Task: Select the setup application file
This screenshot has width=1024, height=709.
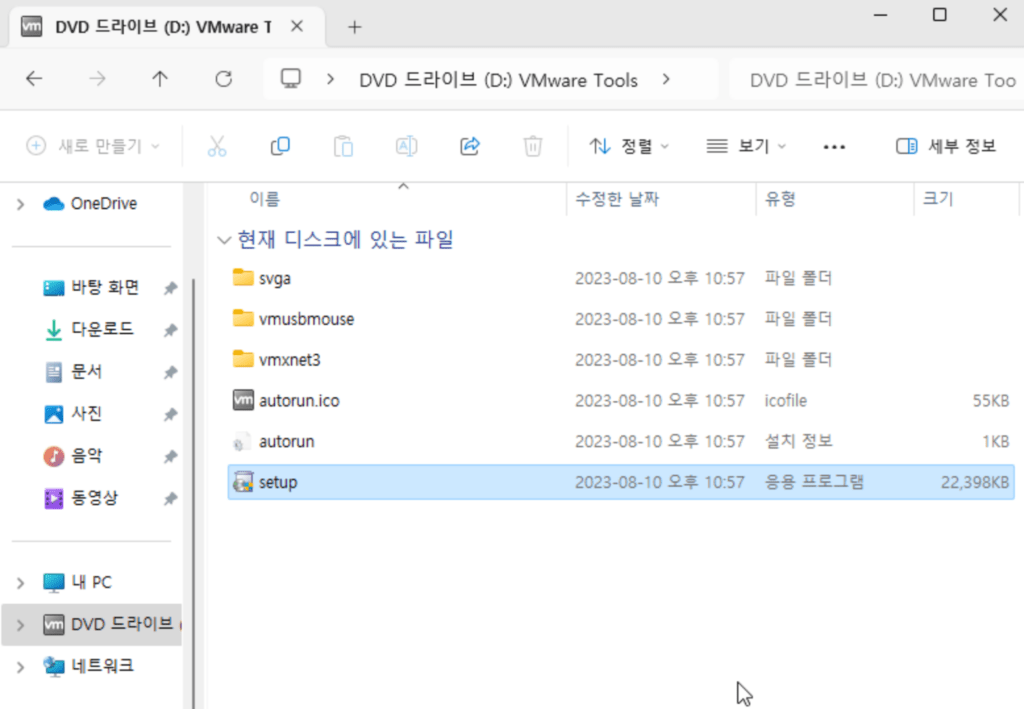Action: (x=277, y=481)
